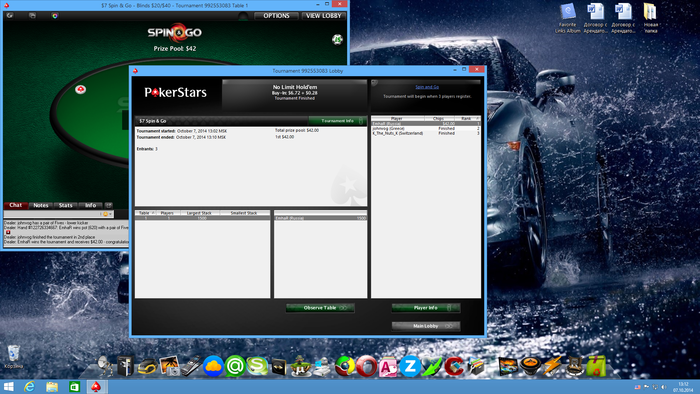Image resolution: width=700 pixels, height=394 pixels.
Task: Open the camera photo app in dock
Action: point(169,366)
